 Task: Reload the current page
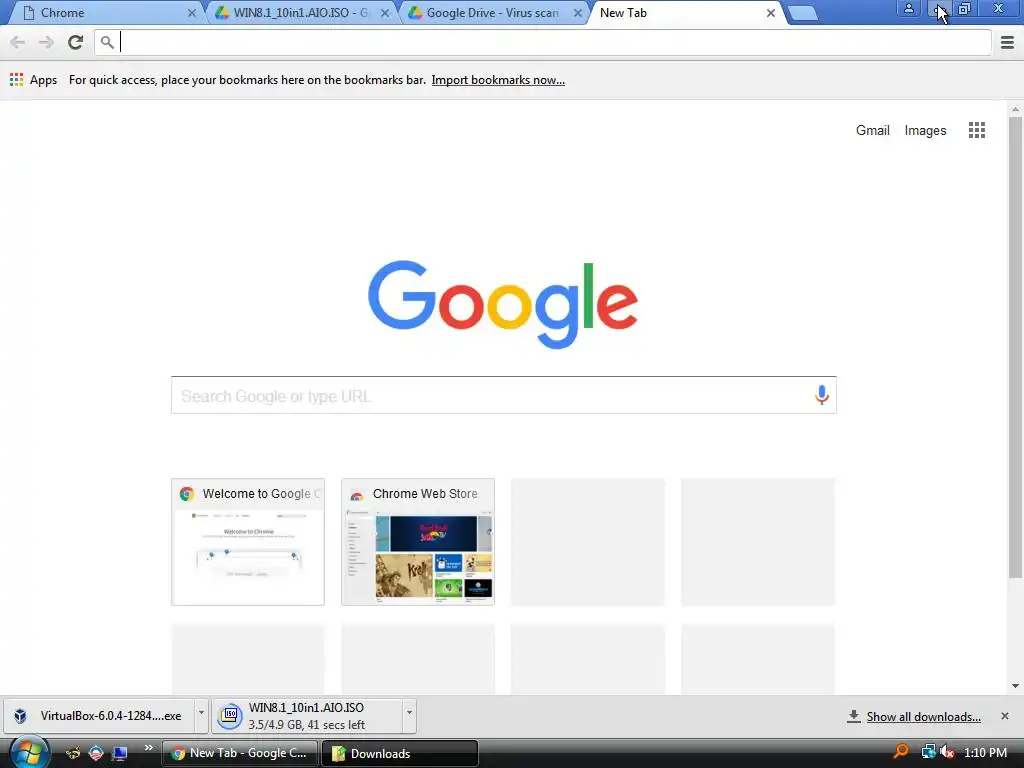75,42
